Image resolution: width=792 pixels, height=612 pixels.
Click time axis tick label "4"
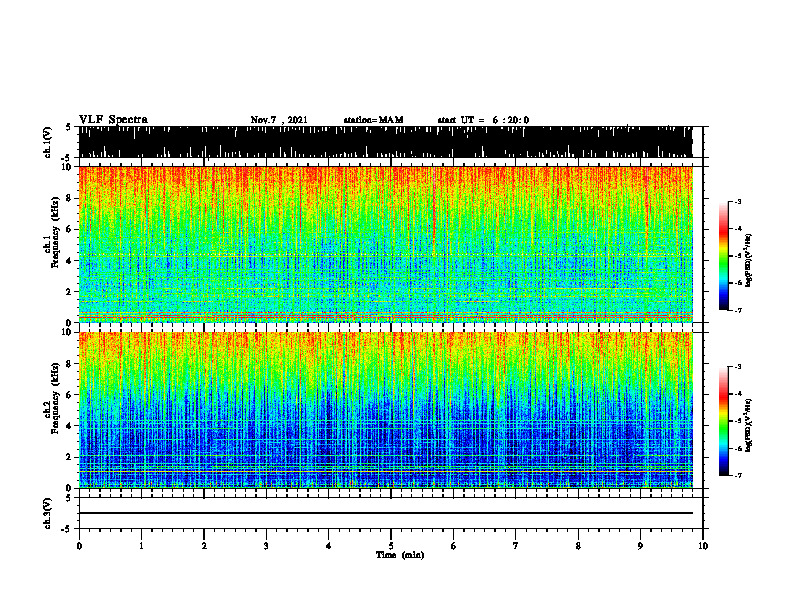click(x=329, y=546)
